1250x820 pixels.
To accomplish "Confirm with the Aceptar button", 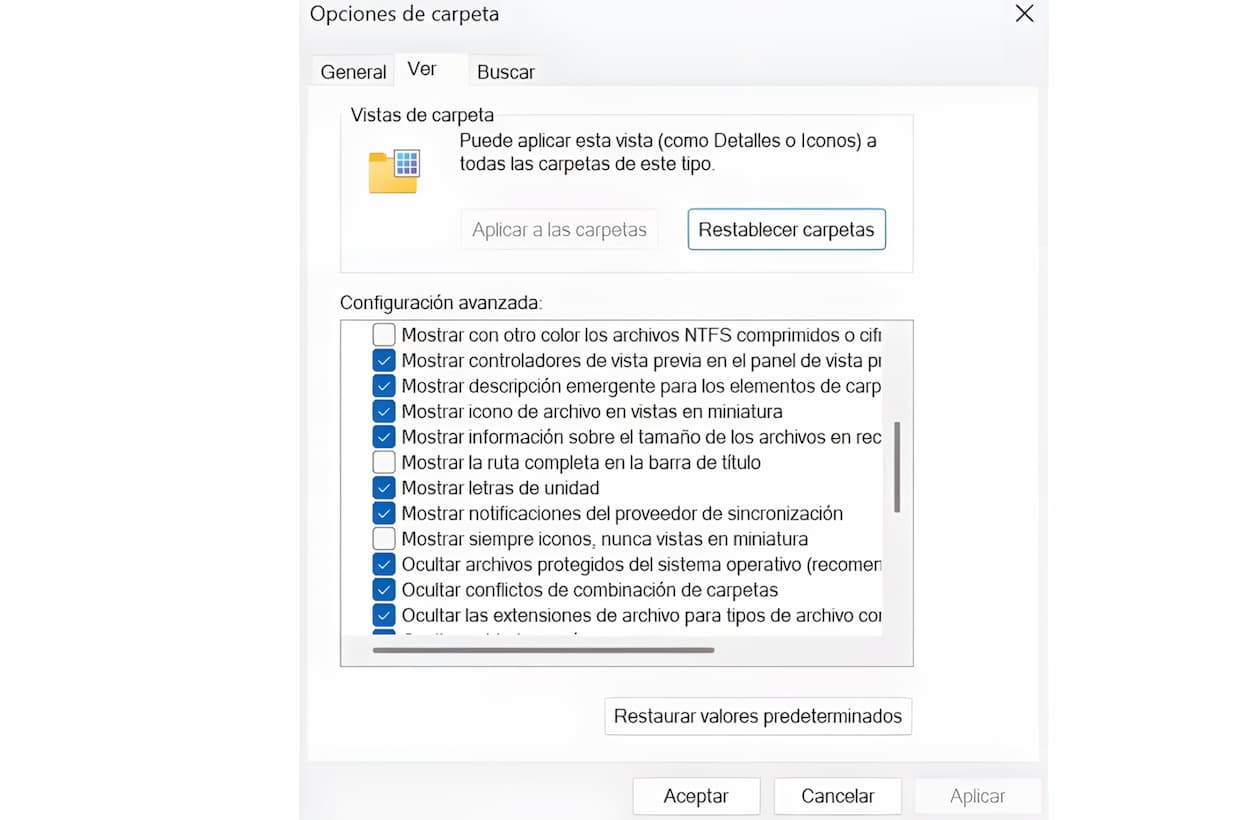I will tap(696, 796).
